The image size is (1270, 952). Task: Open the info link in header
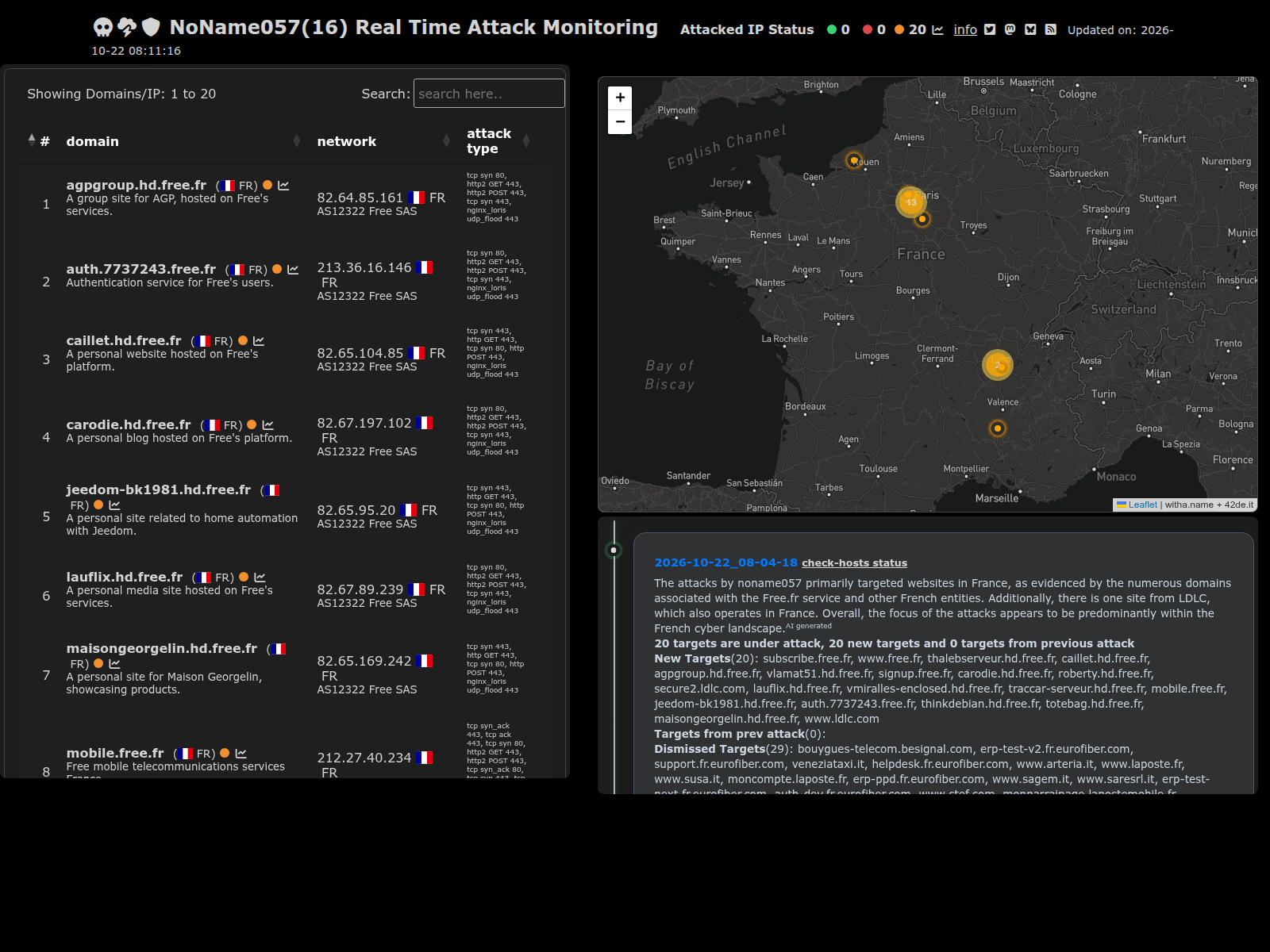[965, 29]
